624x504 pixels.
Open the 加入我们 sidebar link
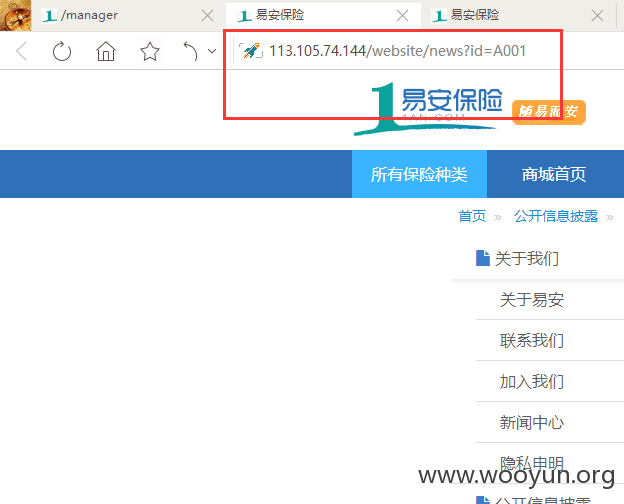pyautogui.click(x=532, y=382)
